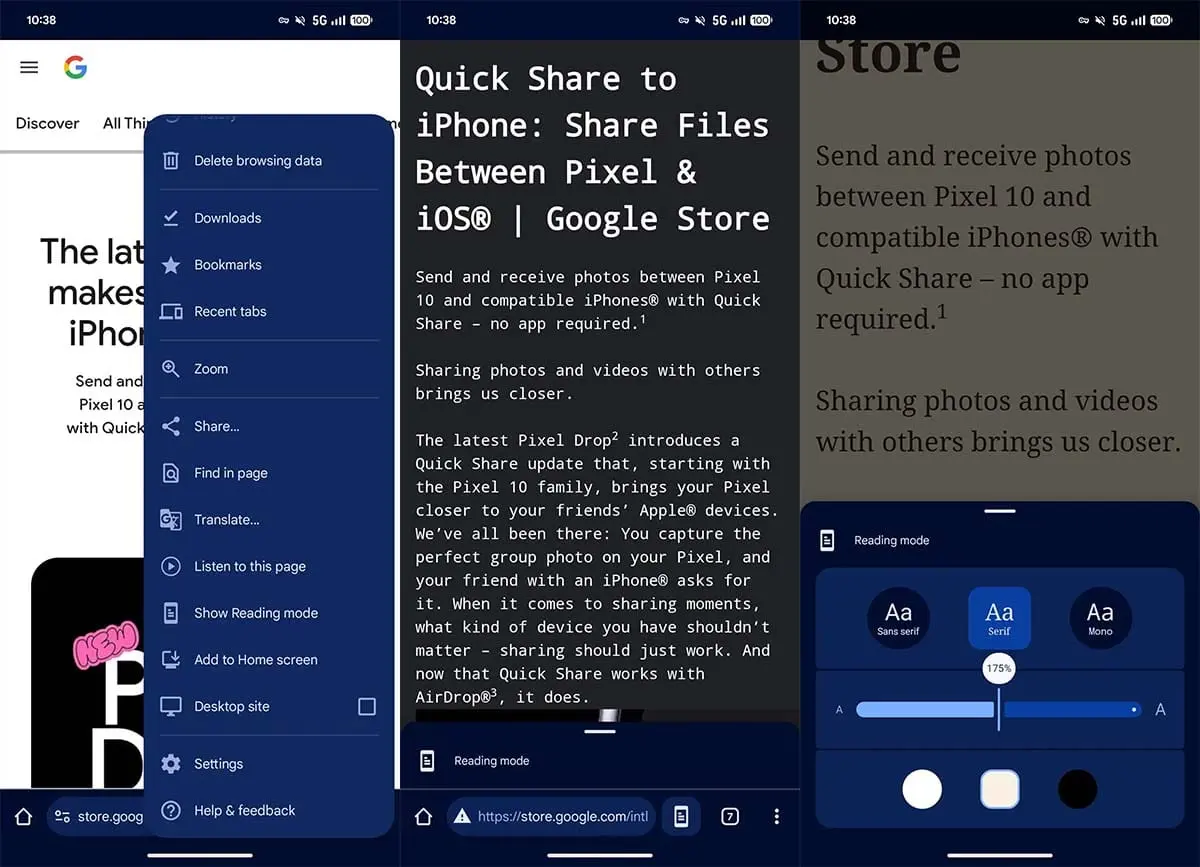Select the sepia background color swatch
The image size is (1200, 867).
[999, 789]
